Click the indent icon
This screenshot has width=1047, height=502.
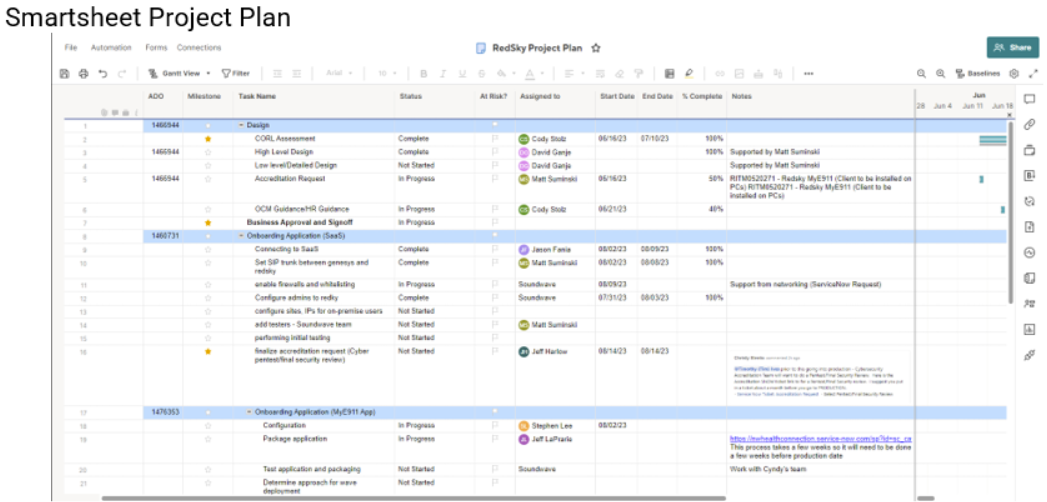pos(296,73)
